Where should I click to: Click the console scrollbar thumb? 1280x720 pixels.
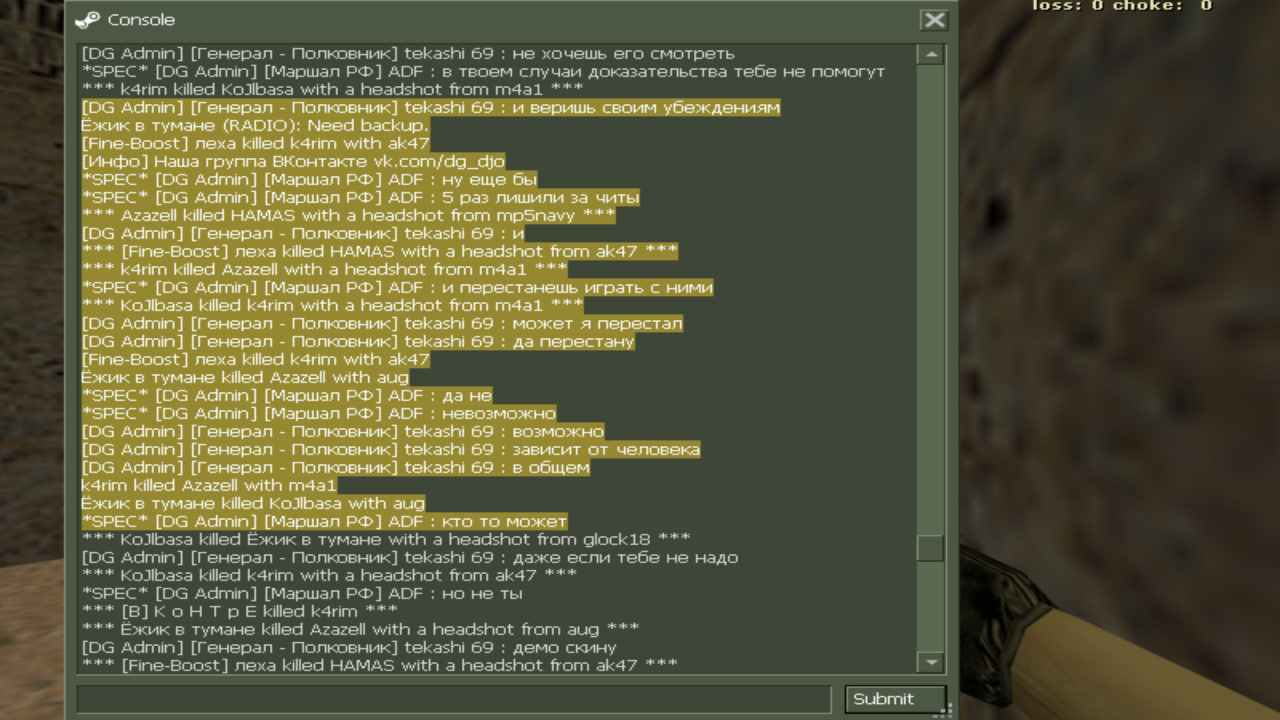(931, 548)
